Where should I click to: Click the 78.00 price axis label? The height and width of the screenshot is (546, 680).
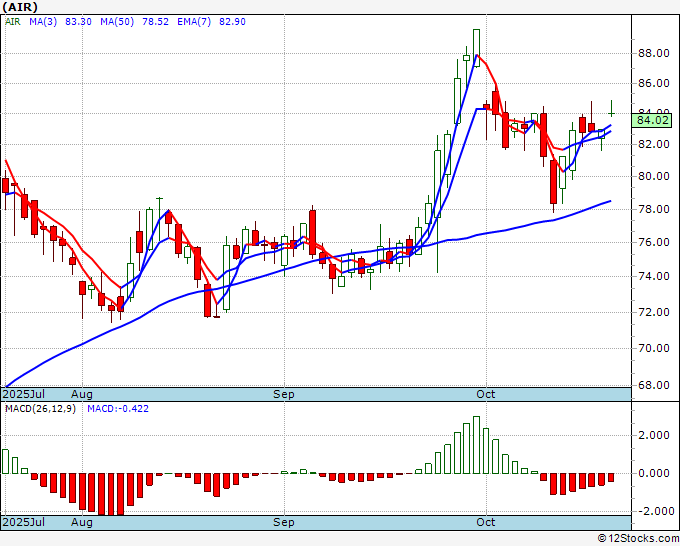click(x=653, y=209)
